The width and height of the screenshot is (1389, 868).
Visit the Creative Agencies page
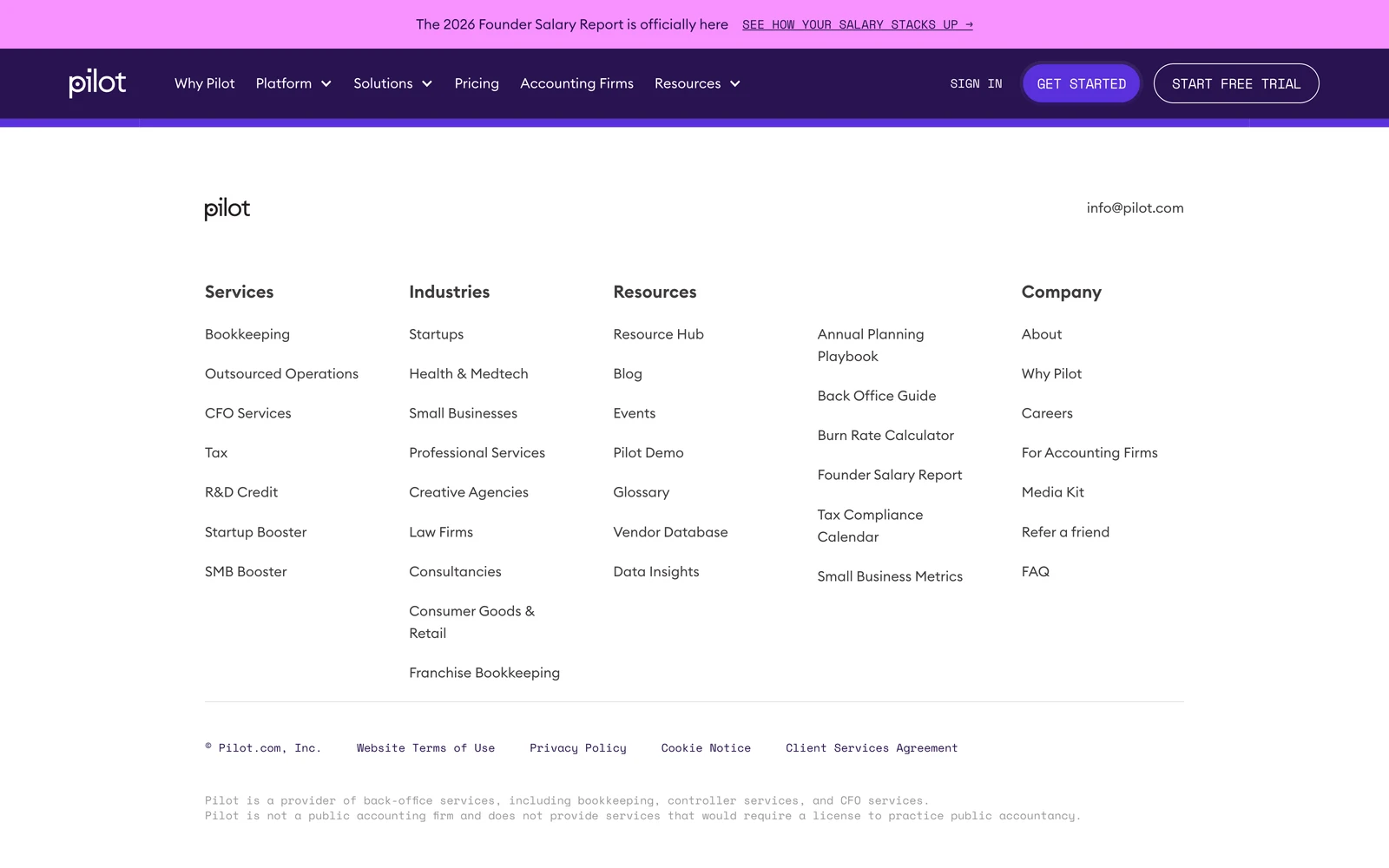(469, 492)
